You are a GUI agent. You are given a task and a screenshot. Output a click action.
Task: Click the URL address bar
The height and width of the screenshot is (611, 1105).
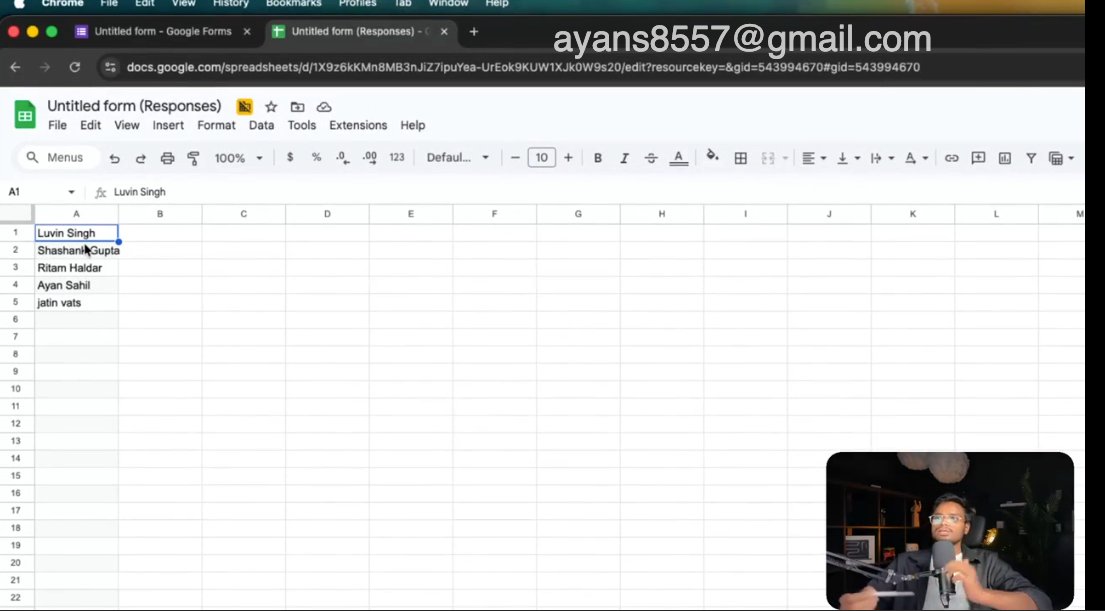[x=523, y=68]
